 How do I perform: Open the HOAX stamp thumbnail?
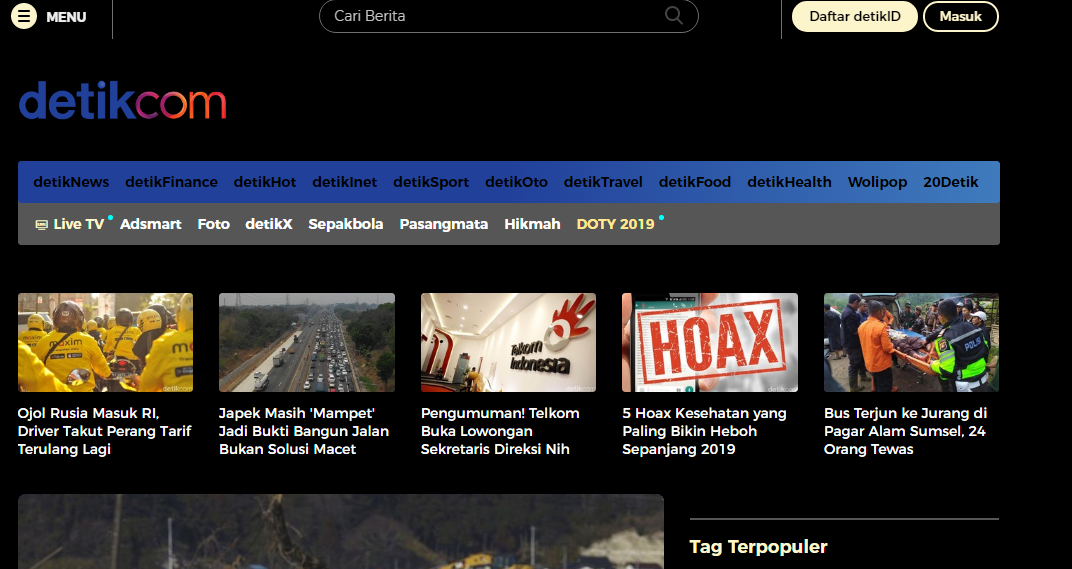710,343
